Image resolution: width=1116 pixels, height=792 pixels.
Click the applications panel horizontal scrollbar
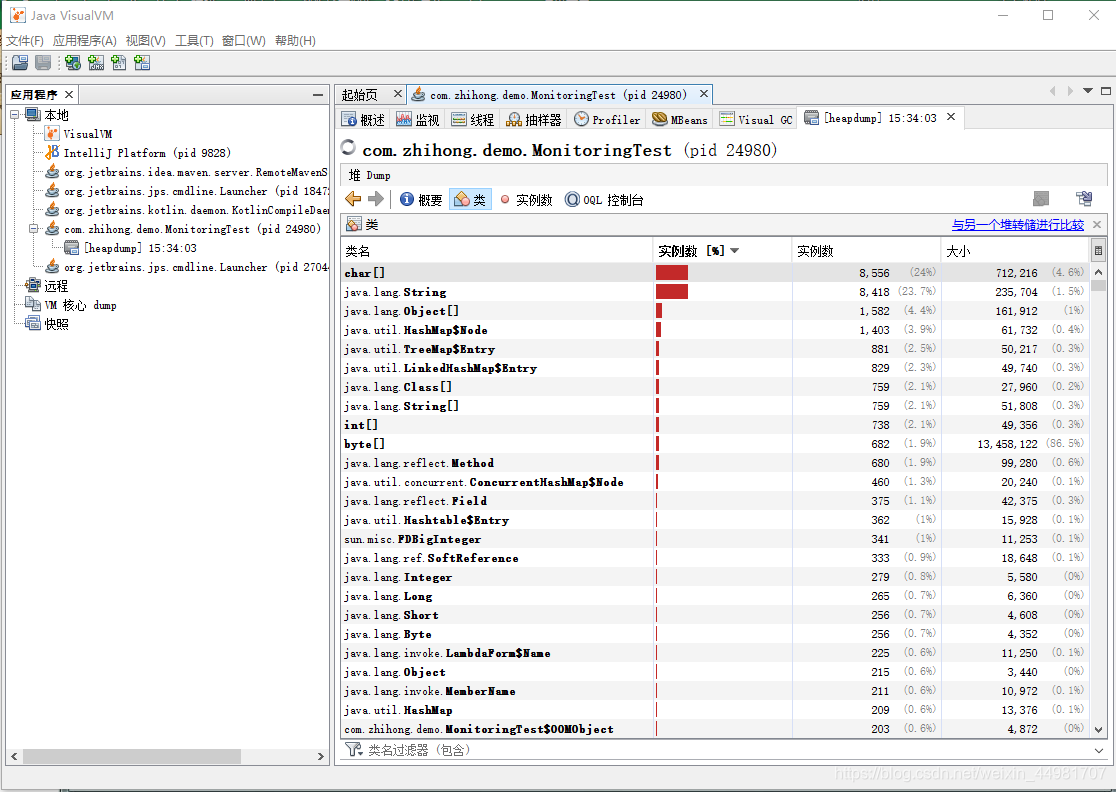[132, 756]
